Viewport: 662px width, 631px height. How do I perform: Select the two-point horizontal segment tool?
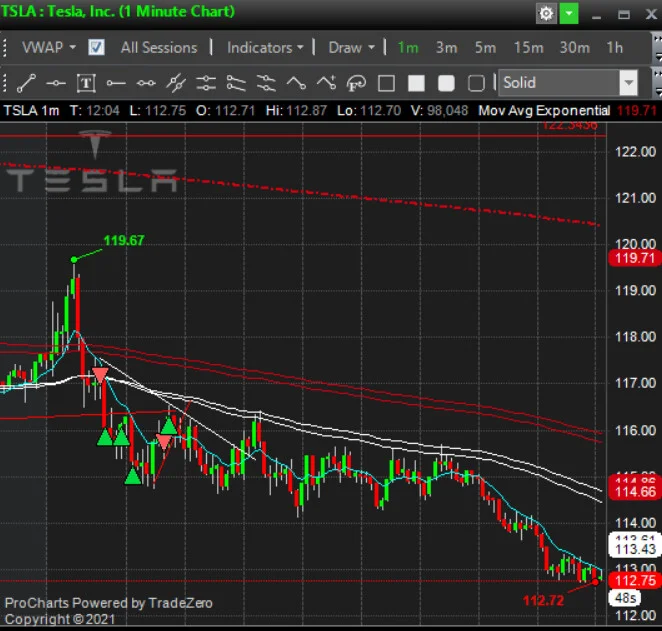pos(146,83)
